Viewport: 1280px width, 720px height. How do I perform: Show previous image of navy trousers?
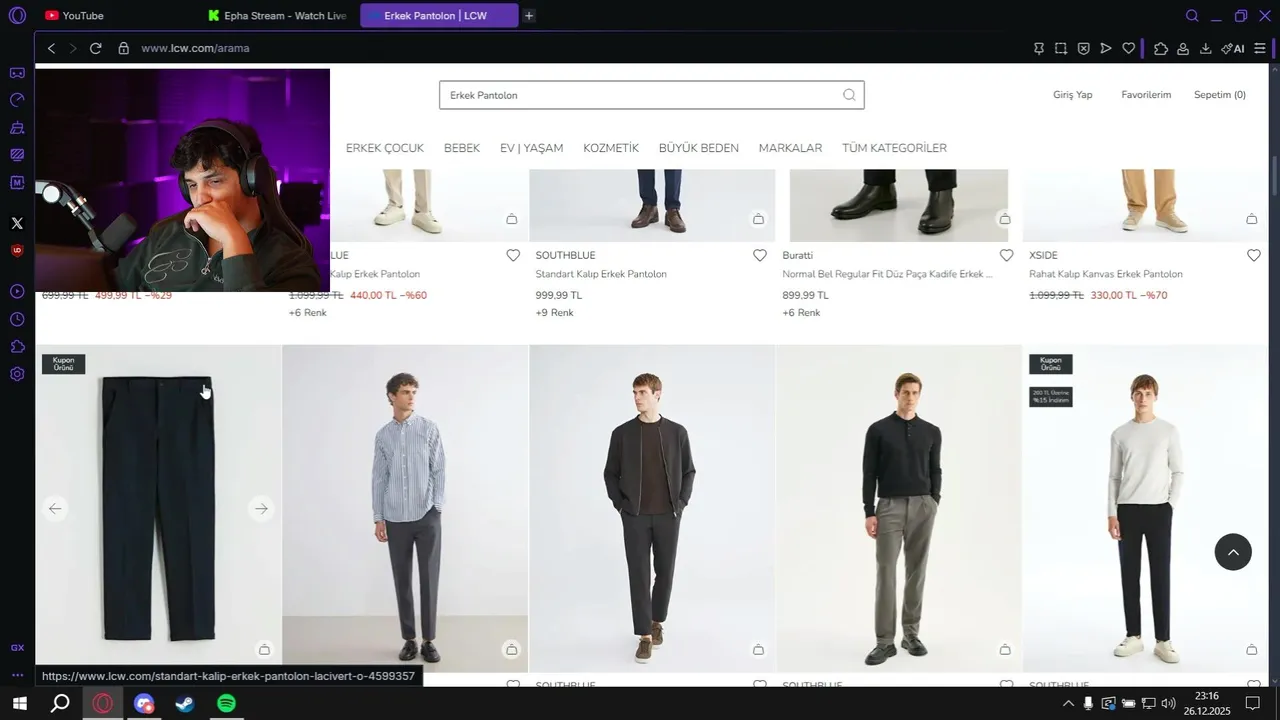click(55, 509)
